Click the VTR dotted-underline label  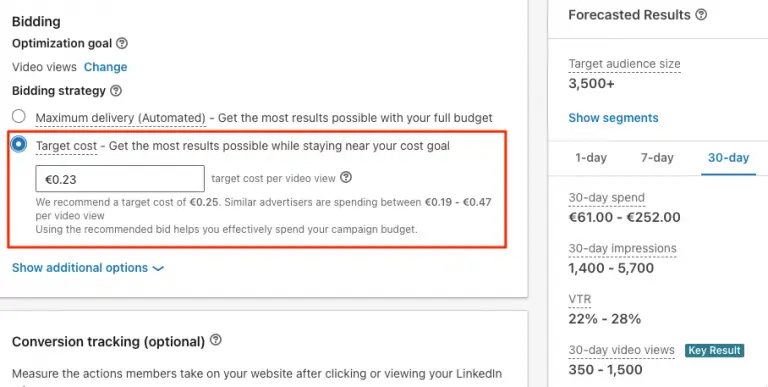point(580,299)
